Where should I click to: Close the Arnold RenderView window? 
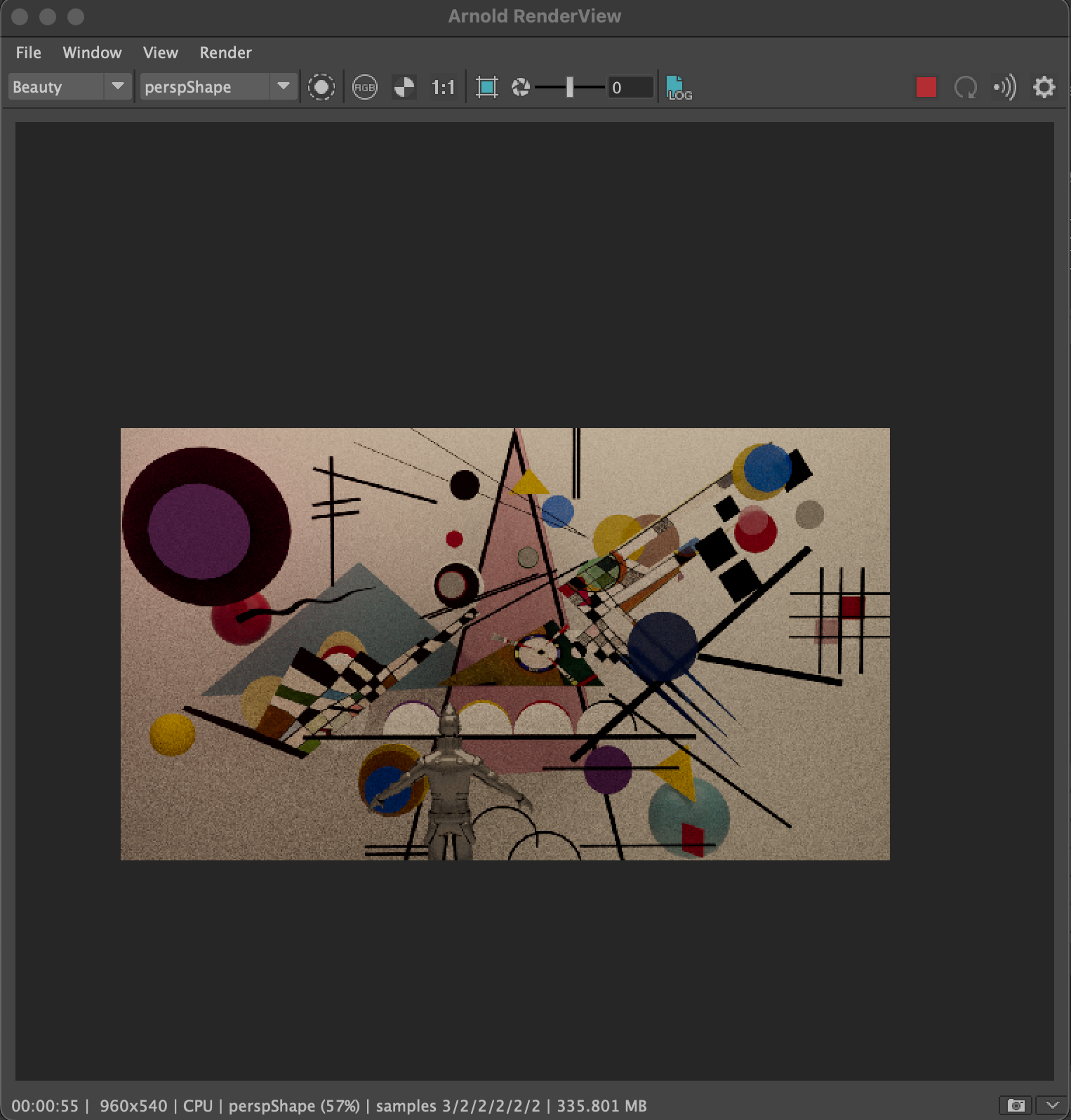[x=20, y=16]
